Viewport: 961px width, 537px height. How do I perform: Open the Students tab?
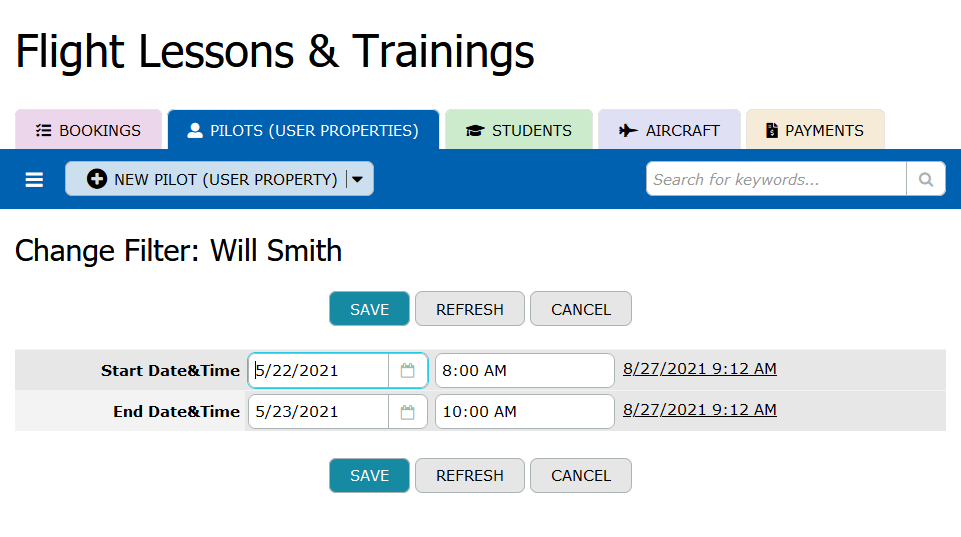pos(519,130)
